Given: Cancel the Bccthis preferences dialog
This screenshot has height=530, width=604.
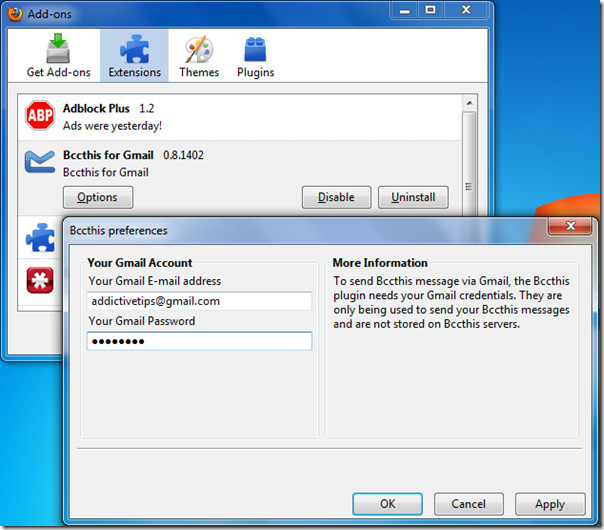Looking at the screenshot, I should tap(468, 504).
